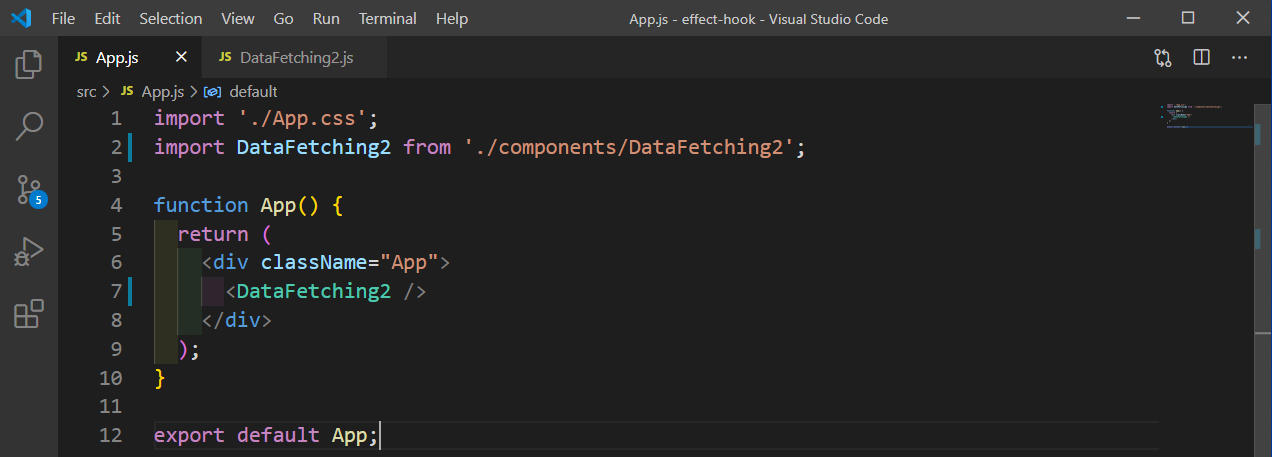Click DataFetching2 identifier on line 2
The height and width of the screenshot is (457, 1272).
[x=314, y=147]
